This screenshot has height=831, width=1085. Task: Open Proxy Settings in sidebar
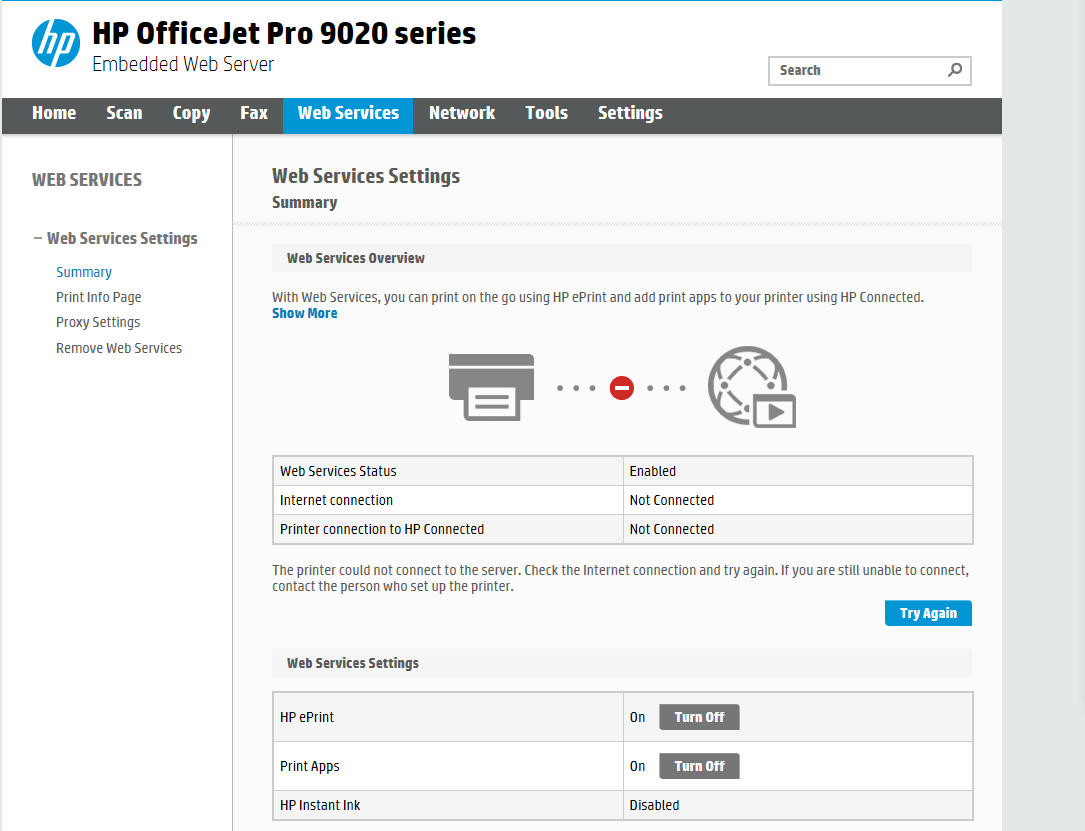tap(98, 322)
